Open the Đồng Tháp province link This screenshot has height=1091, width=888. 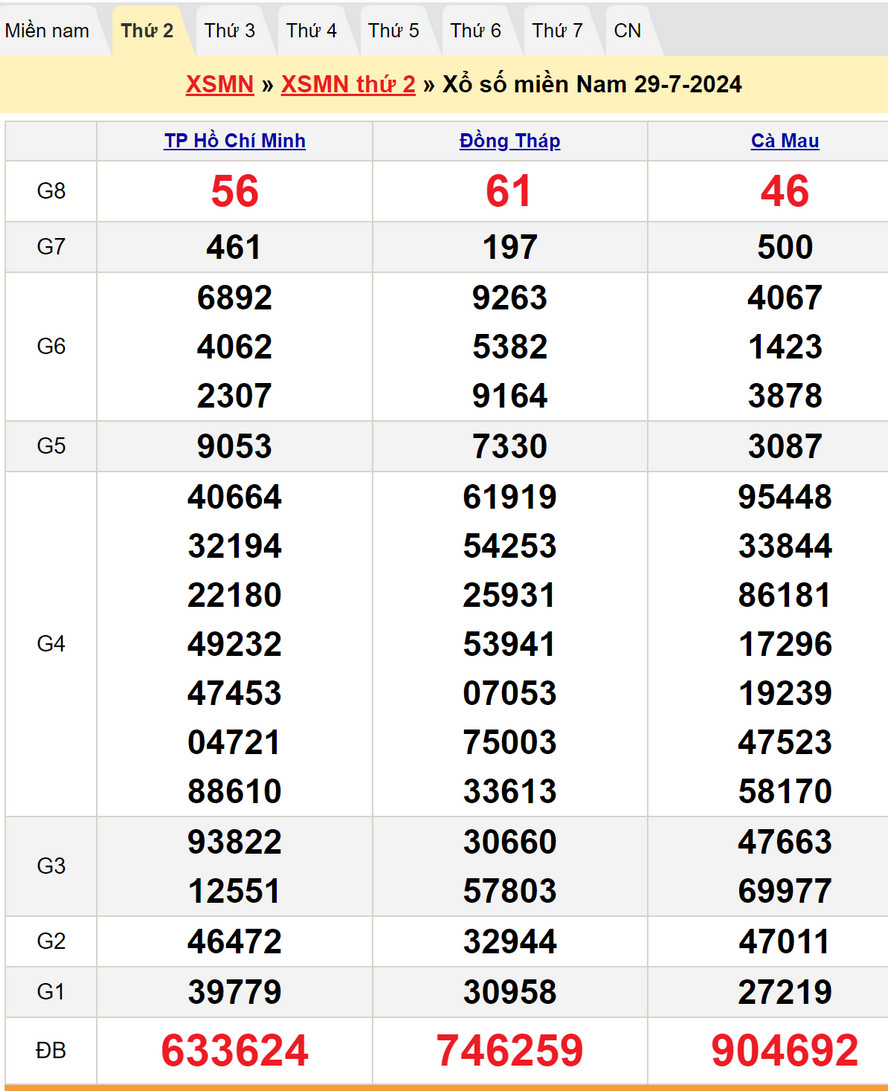tap(510, 141)
